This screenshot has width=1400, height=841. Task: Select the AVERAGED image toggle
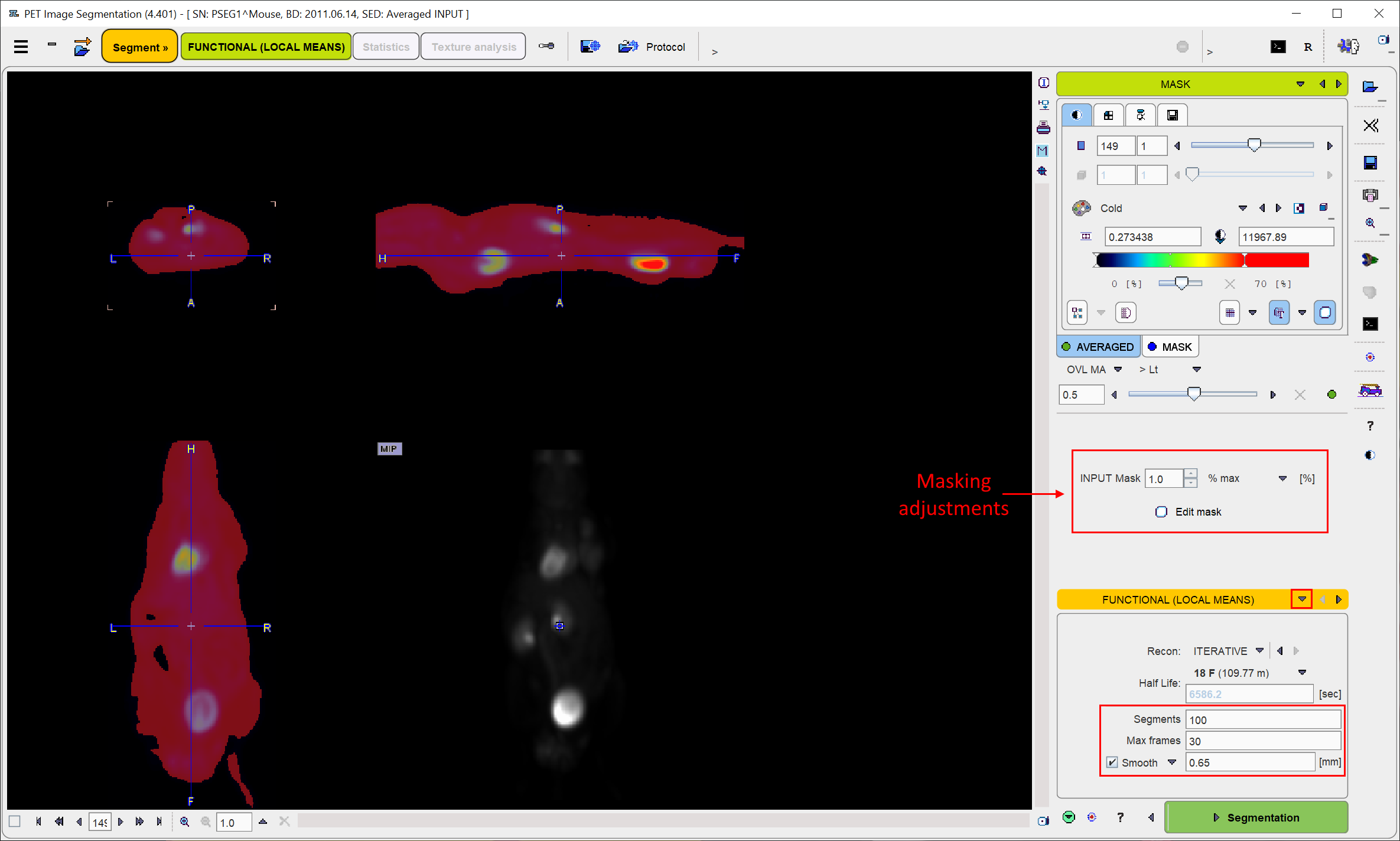[1098, 347]
